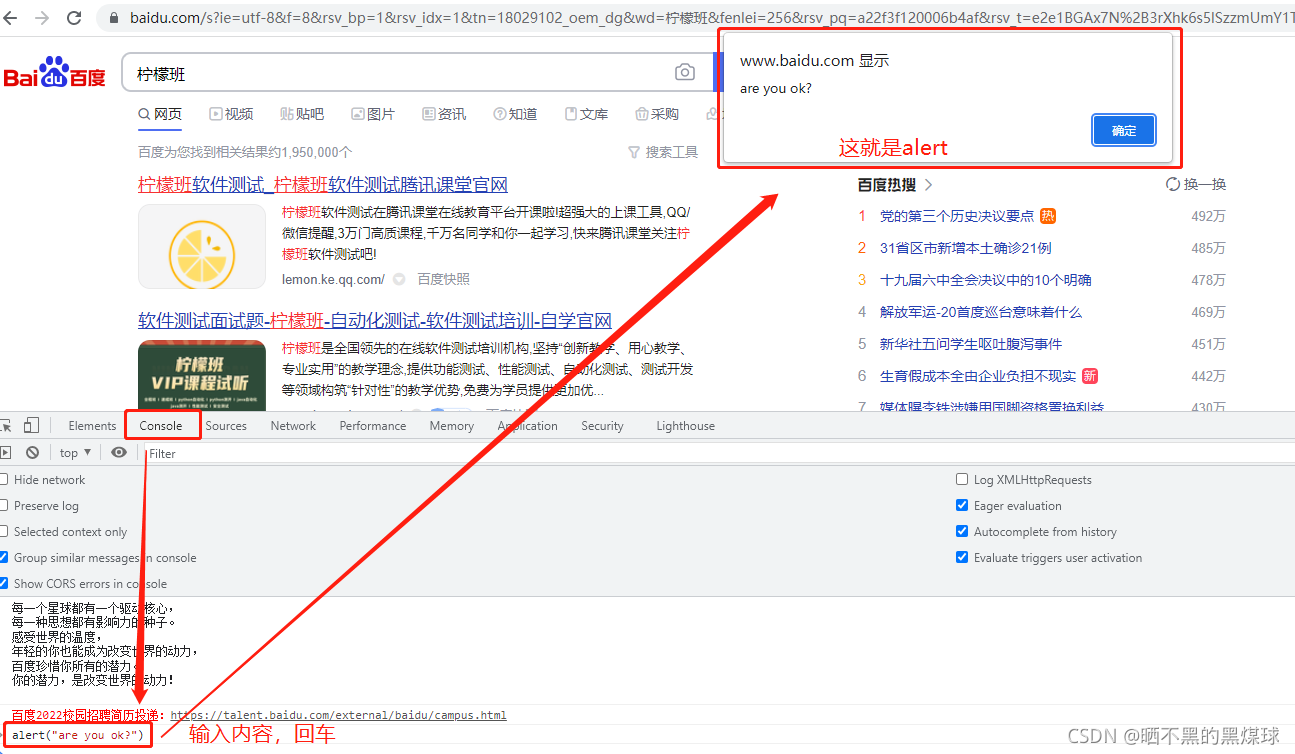Click the site padlock icon in address bar
Image resolution: width=1295 pixels, height=754 pixels.
pos(113,18)
